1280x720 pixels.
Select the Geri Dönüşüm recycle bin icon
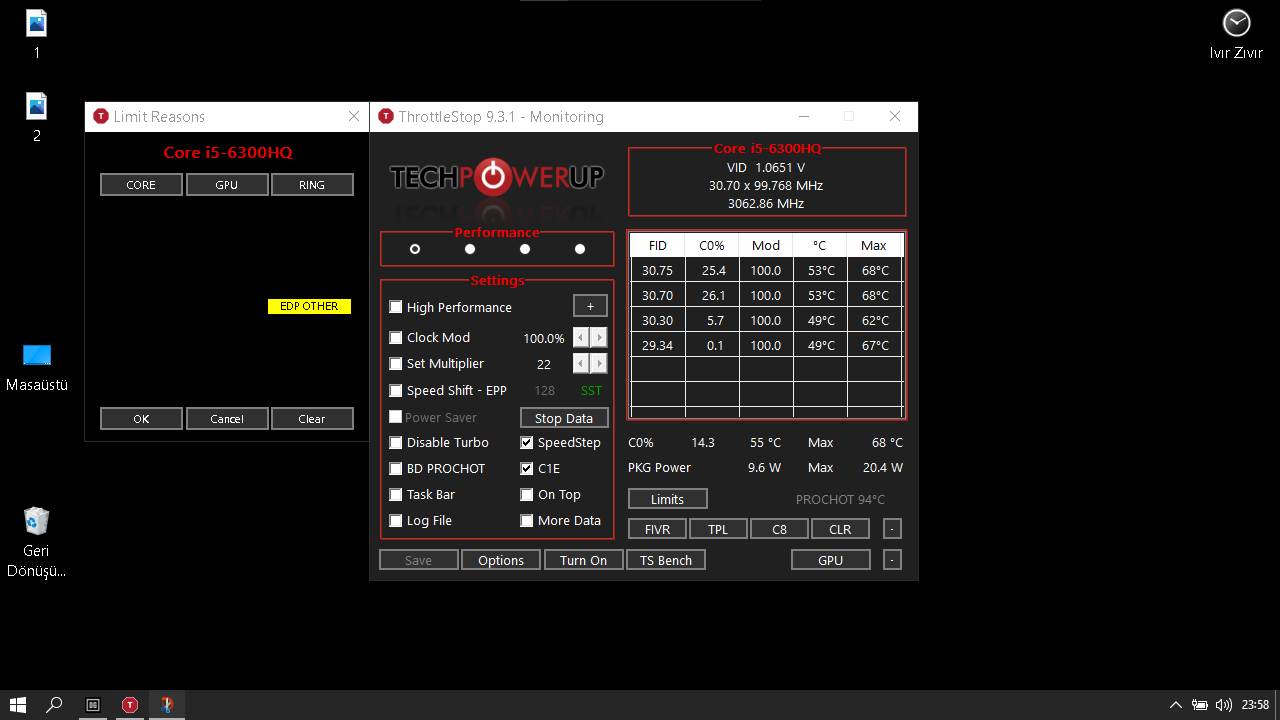point(37,543)
